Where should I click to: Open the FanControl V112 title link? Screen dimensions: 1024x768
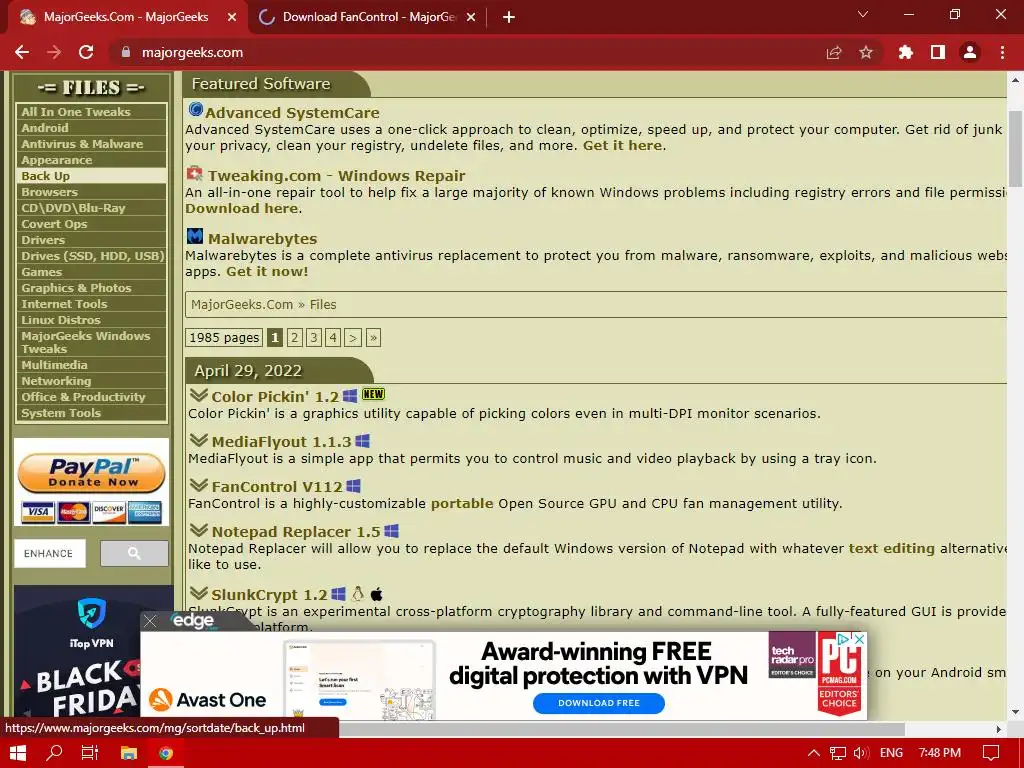point(277,487)
